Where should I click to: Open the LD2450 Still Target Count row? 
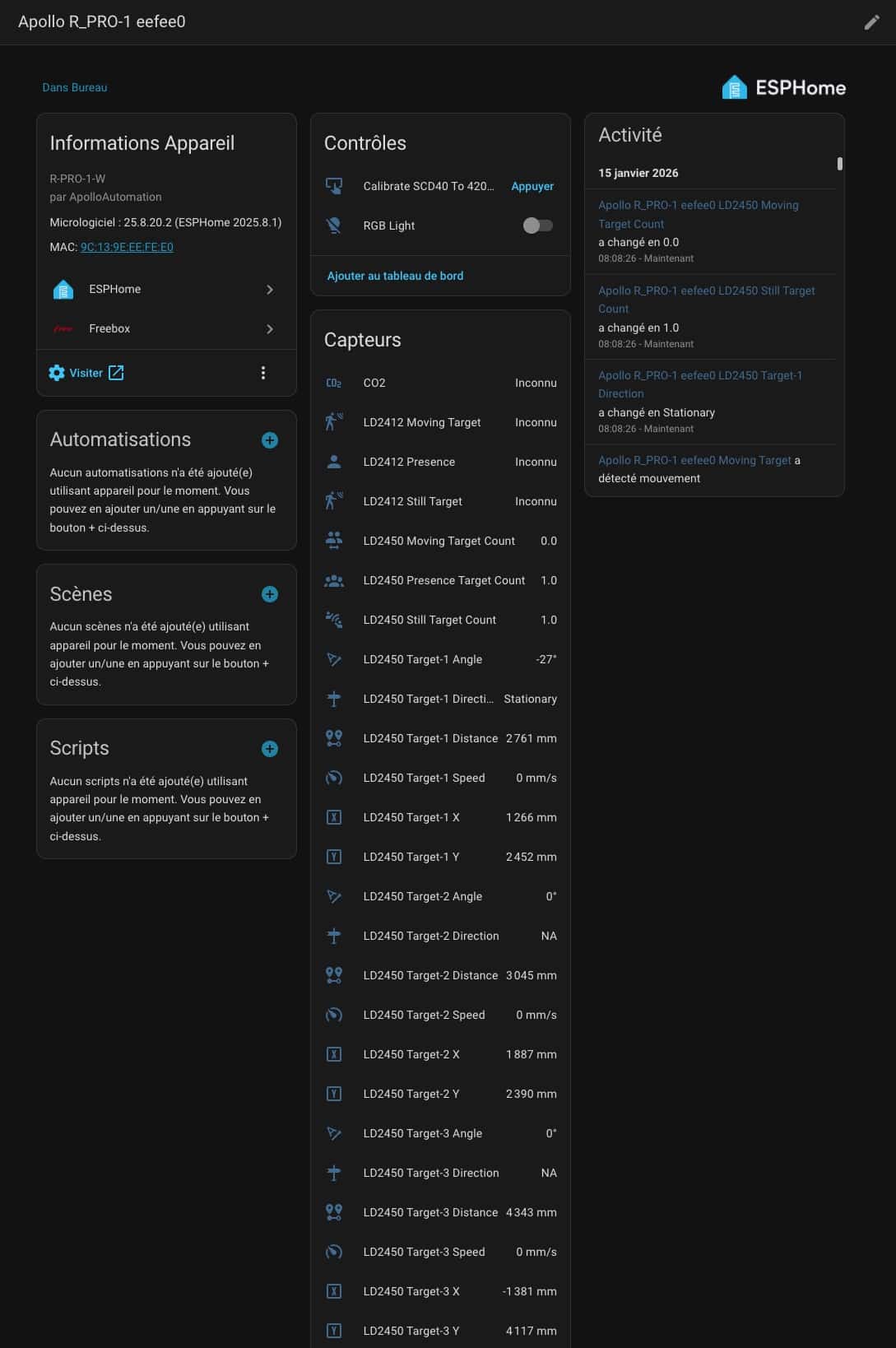point(440,620)
